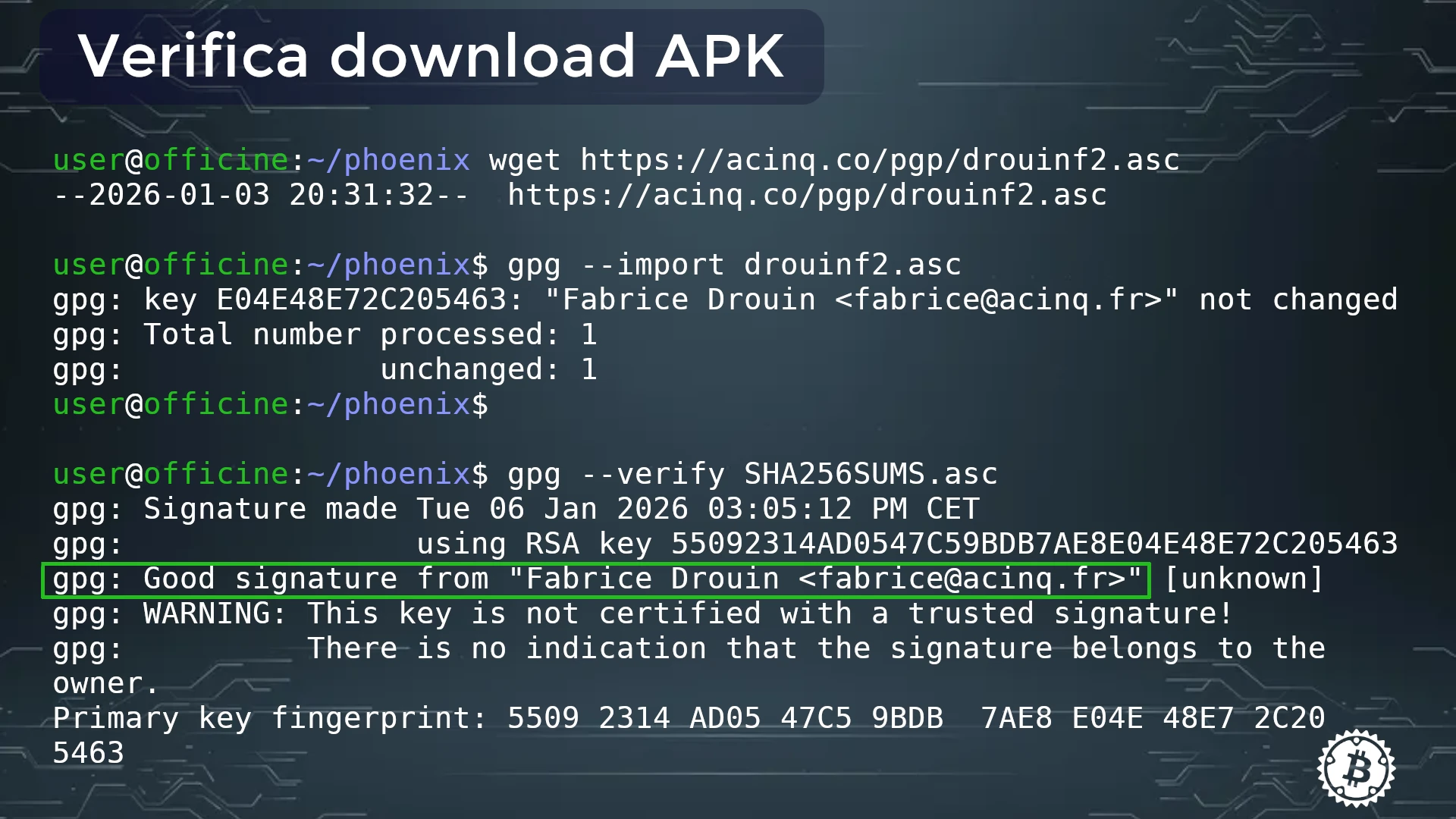
Task: Click 'Signature made Tue 06 Jan 2026' line
Action: click(516, 509)
